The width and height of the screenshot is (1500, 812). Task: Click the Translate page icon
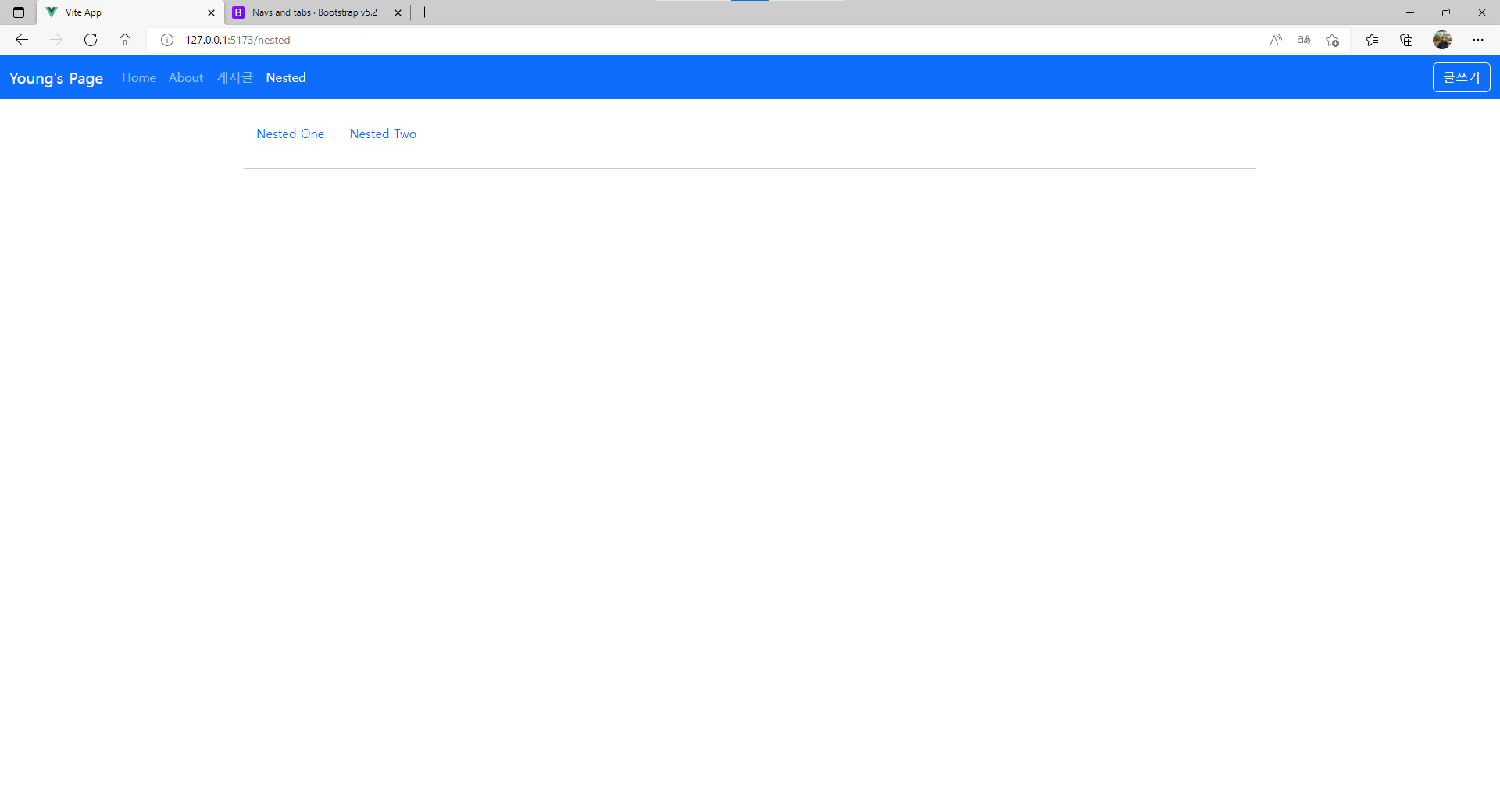(x=1304, y=40)
